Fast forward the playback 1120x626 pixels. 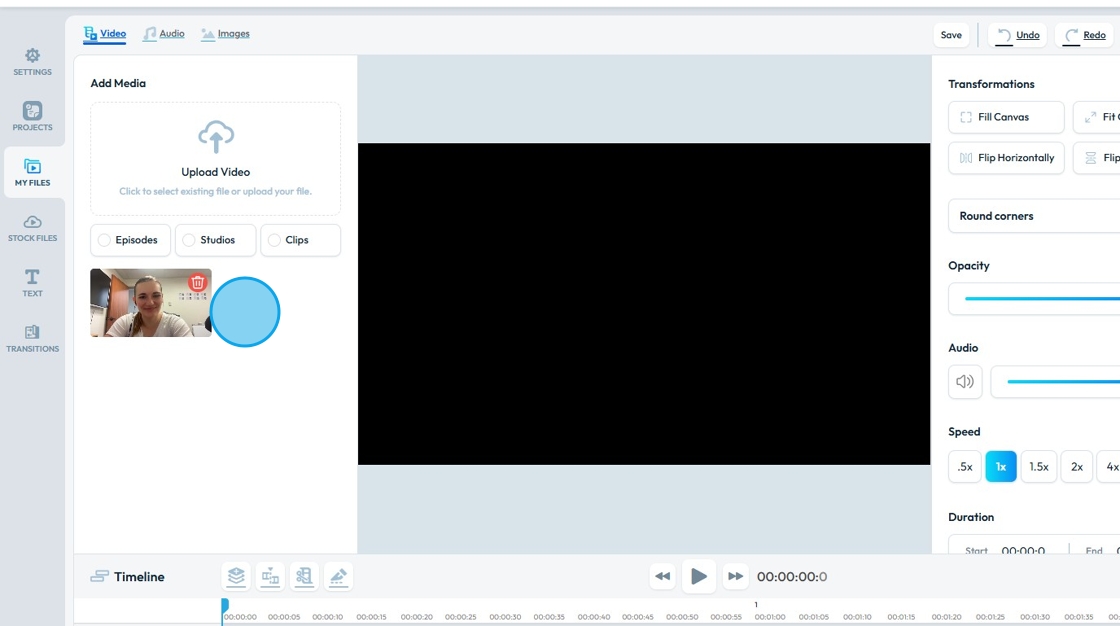click(x=735, y=576)
